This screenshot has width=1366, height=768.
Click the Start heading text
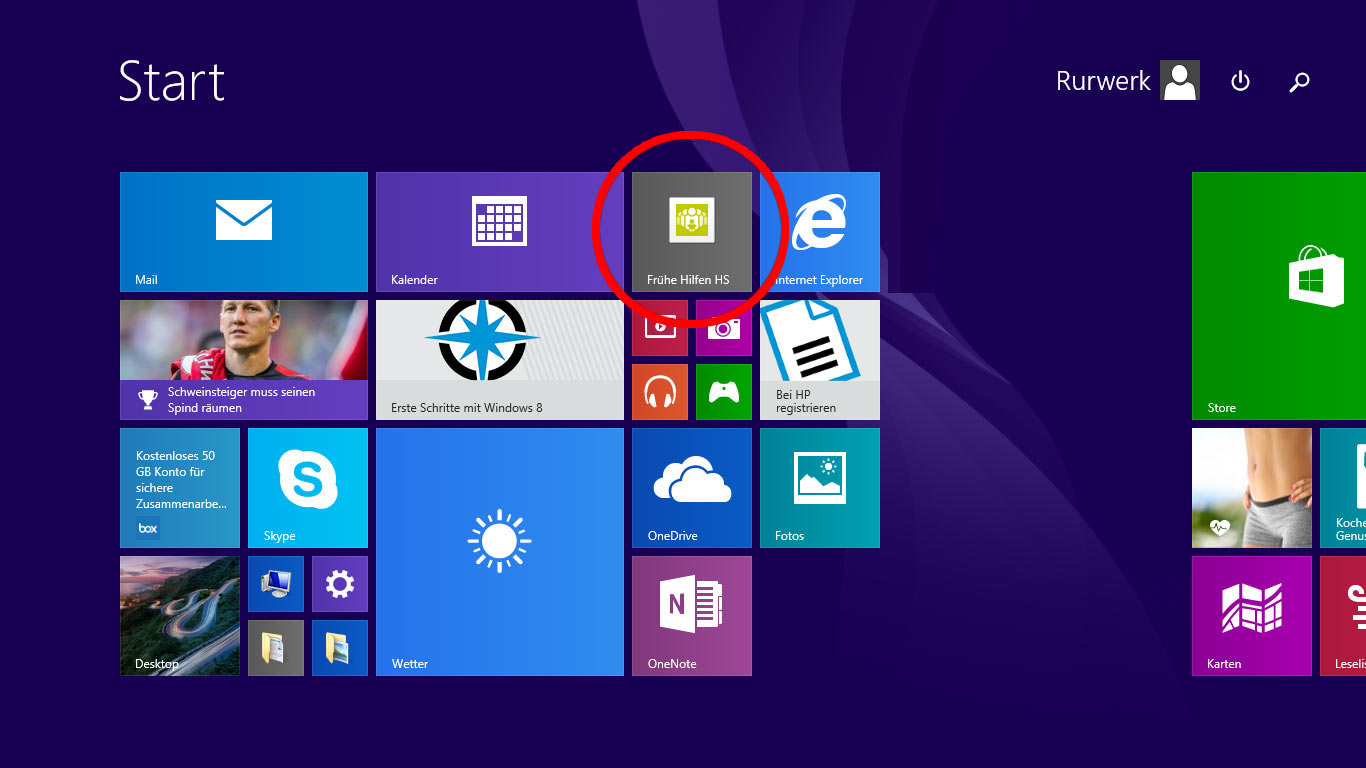pos(172,81)
